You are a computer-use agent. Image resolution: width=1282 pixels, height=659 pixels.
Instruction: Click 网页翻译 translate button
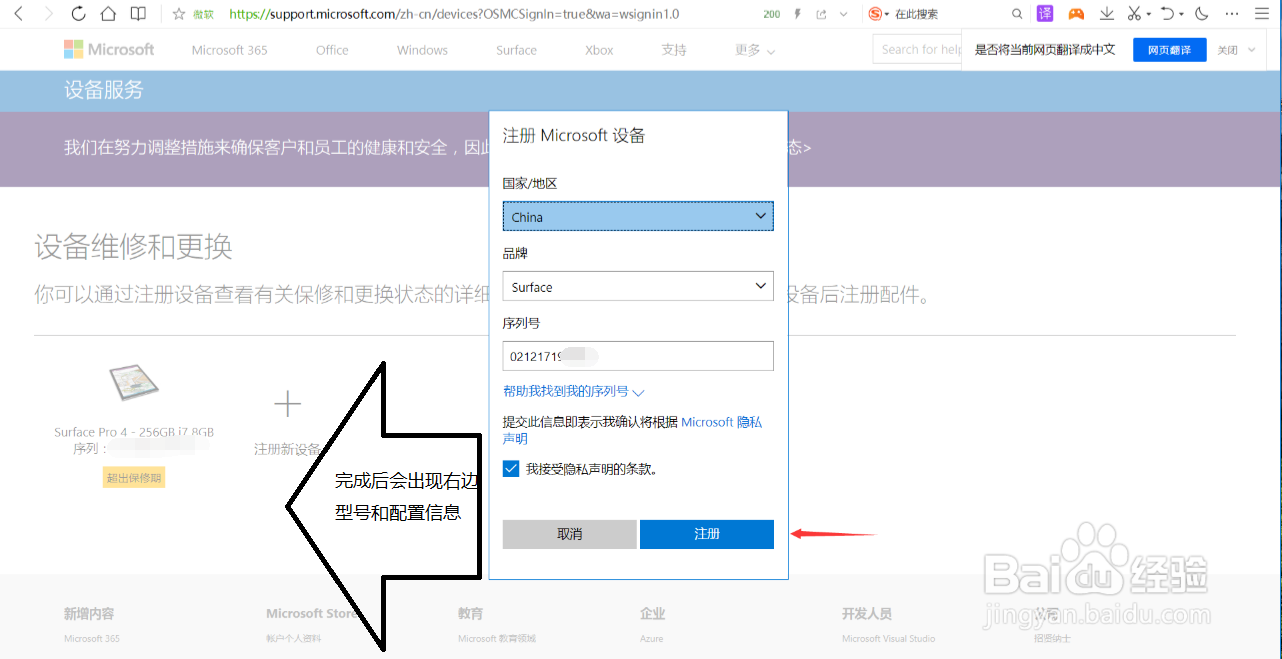coord(1169,50)
